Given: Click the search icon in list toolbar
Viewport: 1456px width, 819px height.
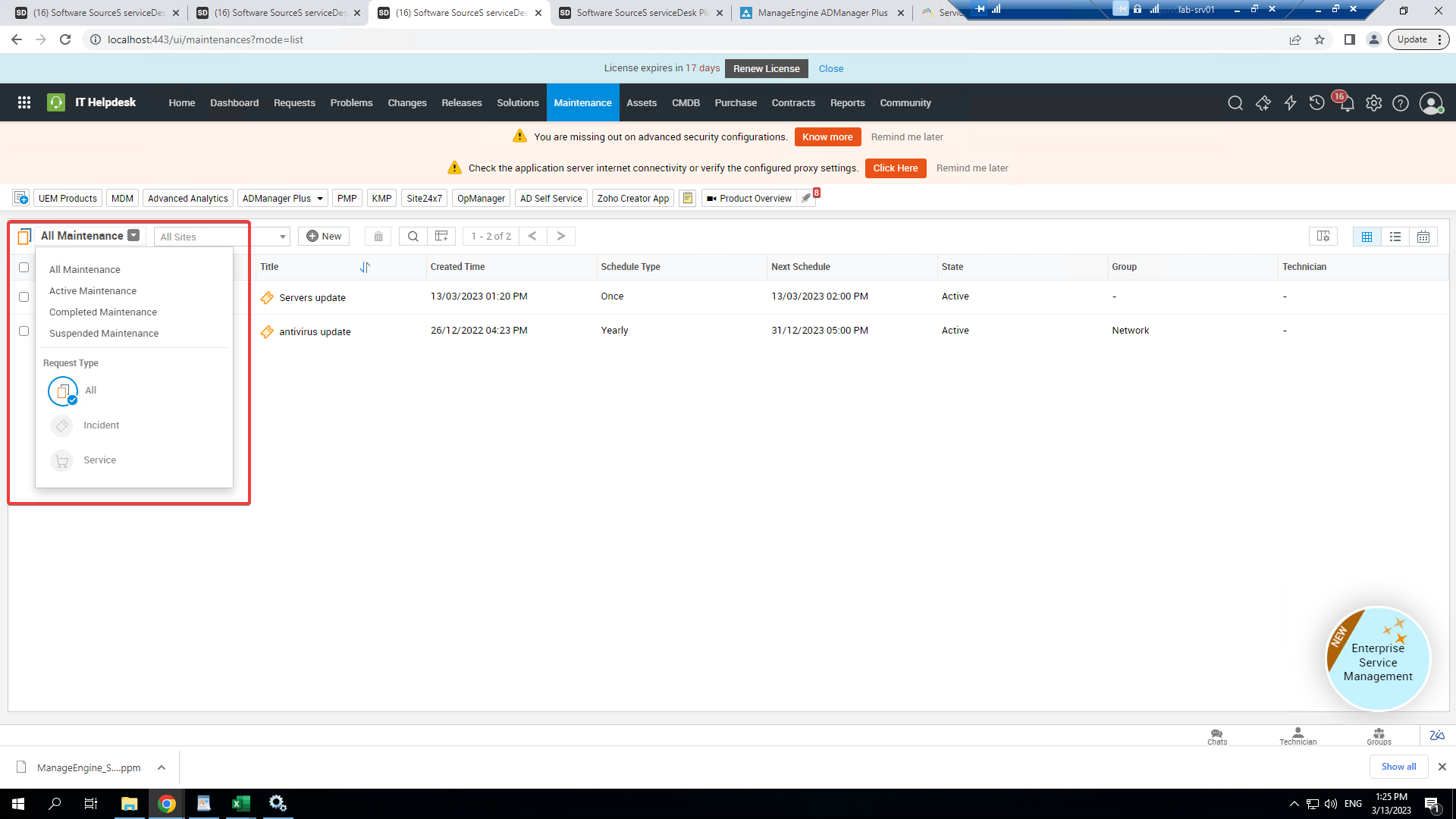Looking at the screenshot, I should (413, 237).
